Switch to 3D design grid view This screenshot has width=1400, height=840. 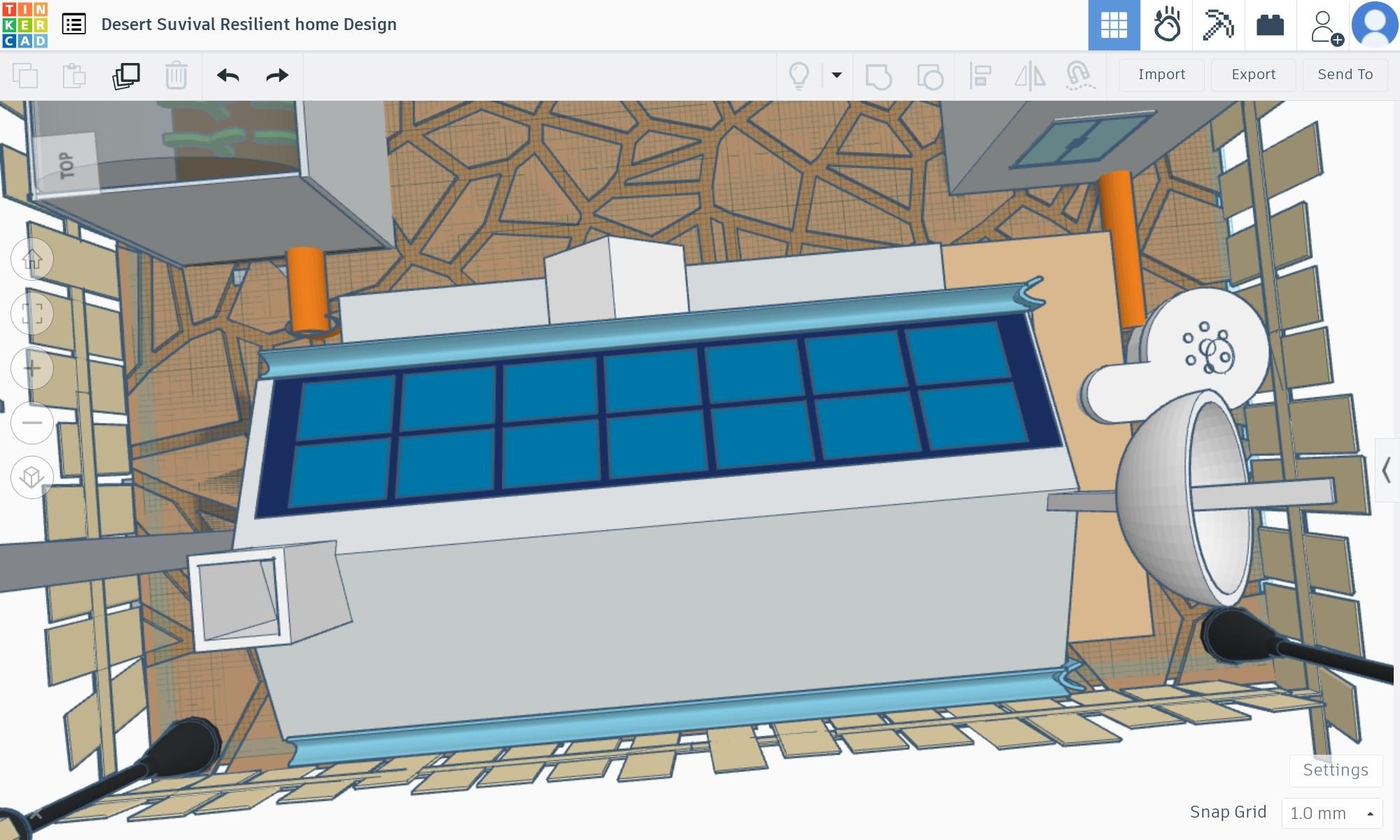tap(1114, 25)
